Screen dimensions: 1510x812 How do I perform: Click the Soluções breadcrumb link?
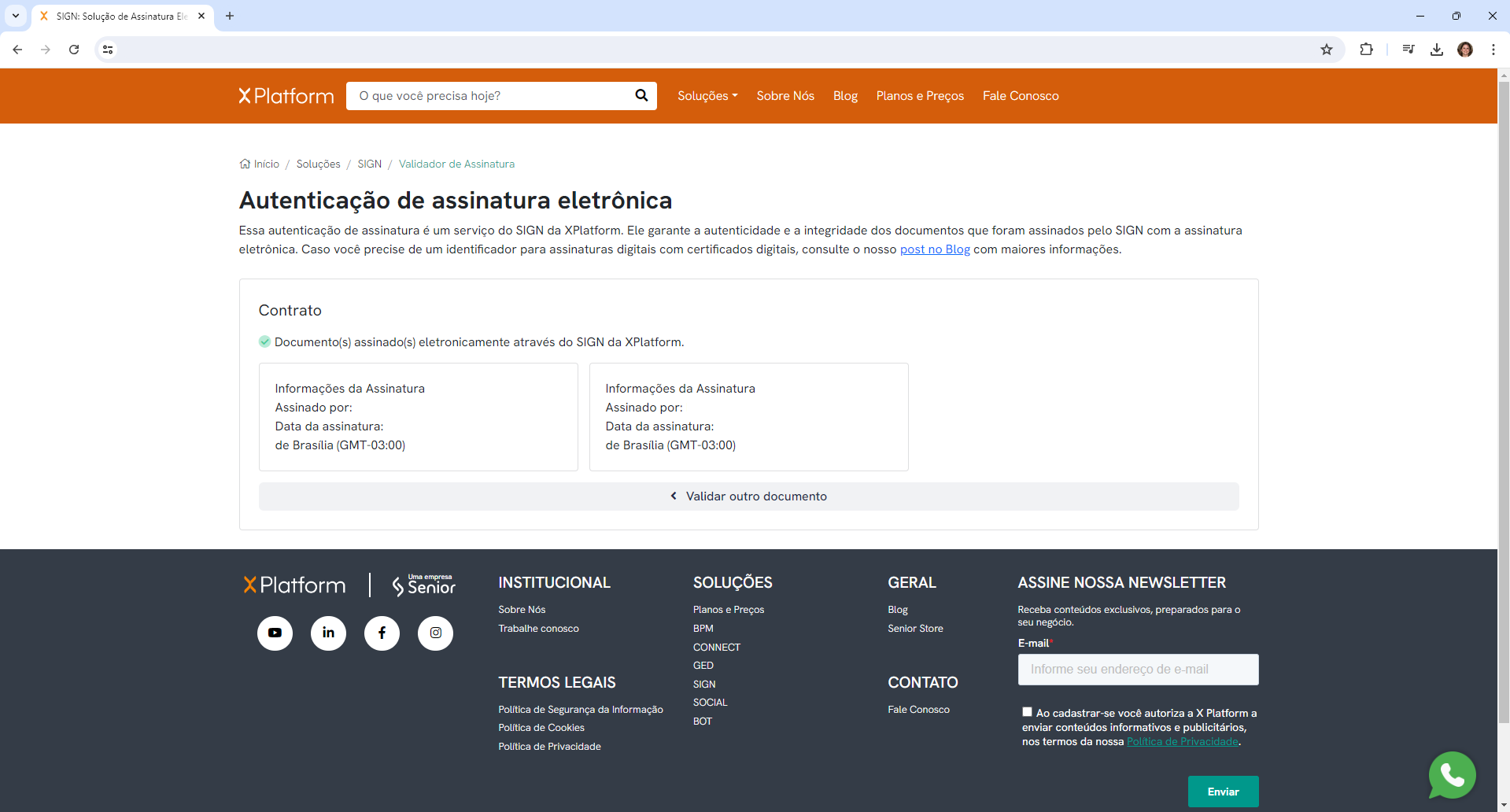pyautogui.click(x=318, y=164)
